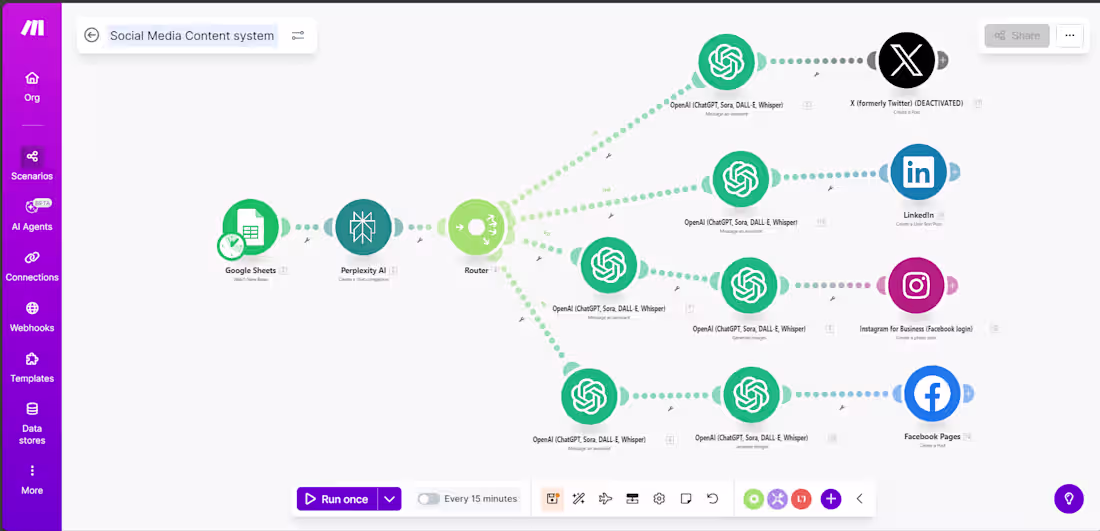Click wrench filter between OpenAI and LinkedIn
Viewport: 1100px width, 531px height.
pyautogui.click(x=830, y=188)
